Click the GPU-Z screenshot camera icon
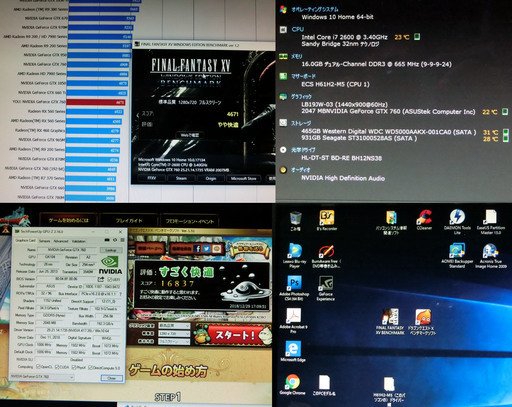The width and height of the screenshot is (512, 407). tap(107, 240)
